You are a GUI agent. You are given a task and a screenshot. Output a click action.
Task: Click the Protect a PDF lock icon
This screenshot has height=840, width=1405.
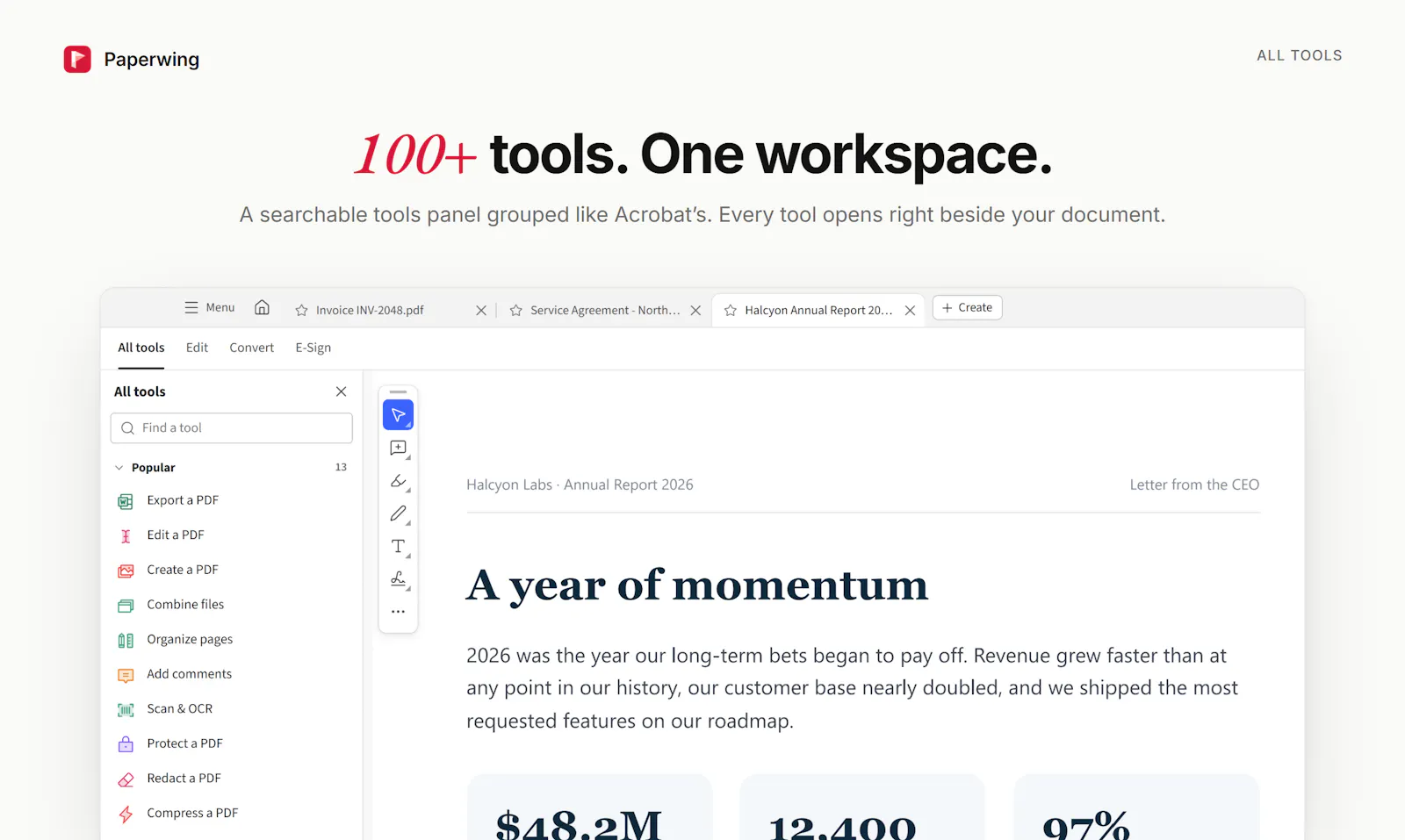126,744
